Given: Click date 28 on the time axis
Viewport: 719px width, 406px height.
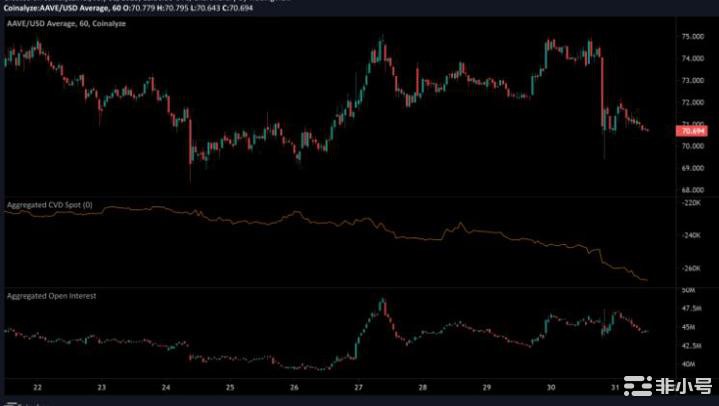Looking at the screenshot, I should click(x=423, y=388).
